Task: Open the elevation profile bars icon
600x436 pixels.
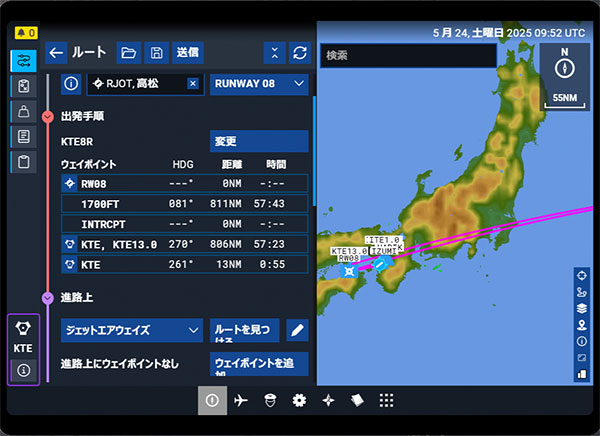Action: pyautogui.click(x=582, y=374)
